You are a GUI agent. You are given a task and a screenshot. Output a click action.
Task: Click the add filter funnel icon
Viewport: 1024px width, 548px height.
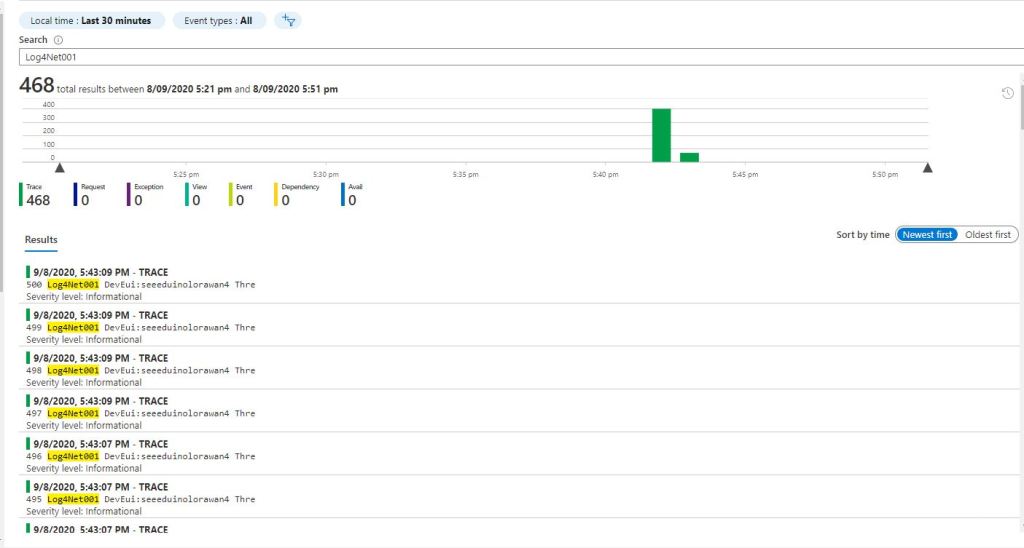[x=288, y=20]
